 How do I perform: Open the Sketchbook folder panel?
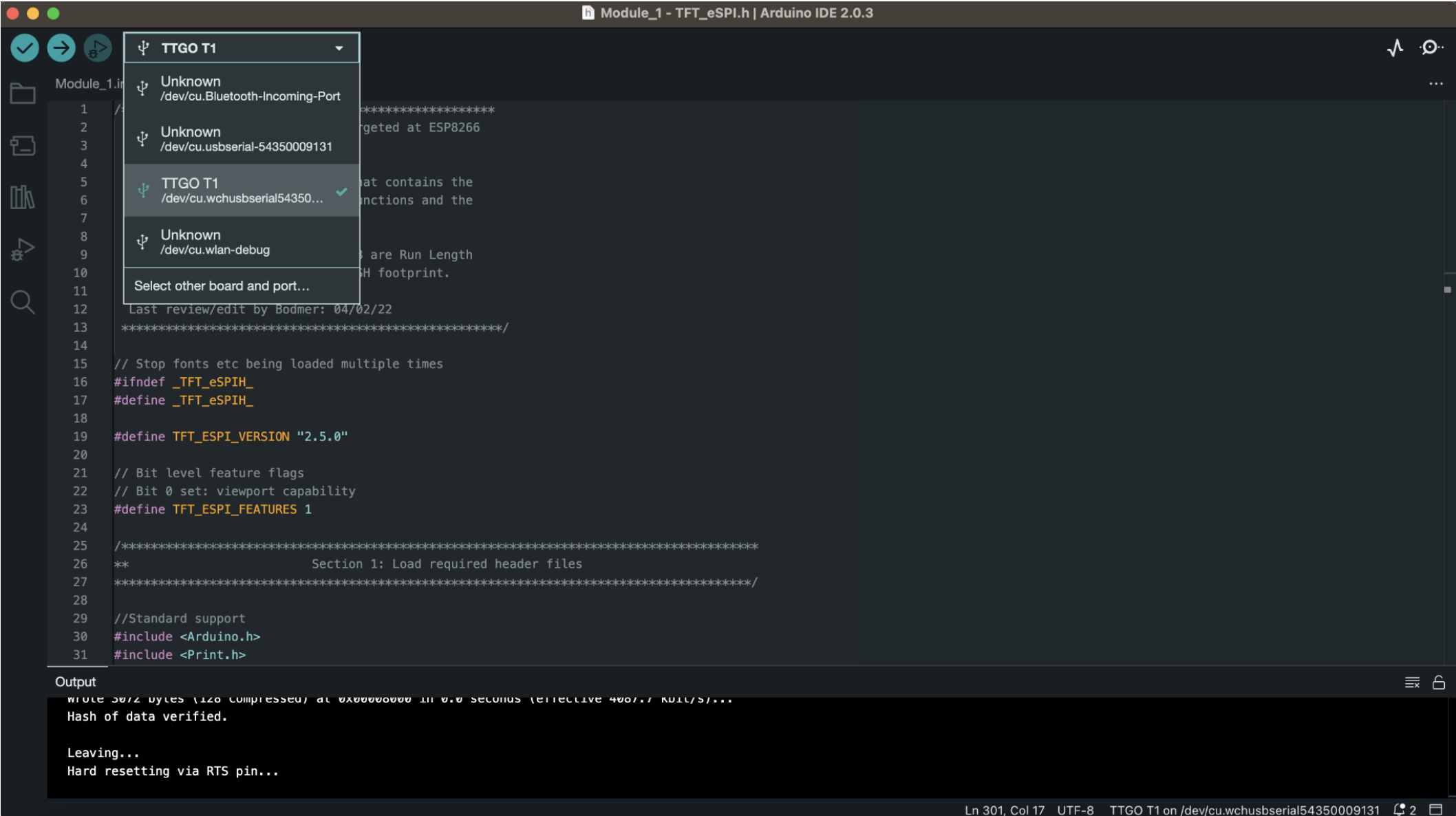tap(23, 94)
